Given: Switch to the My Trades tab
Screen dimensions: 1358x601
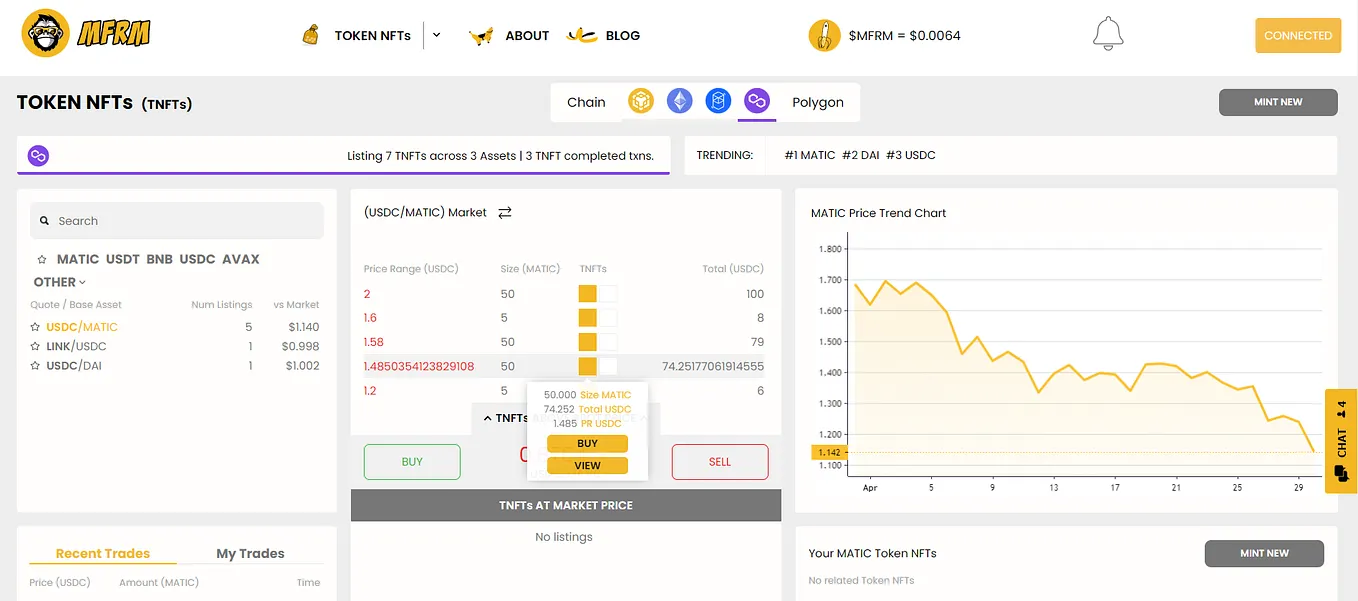Looking at the screenshot, I should [250, 553].
